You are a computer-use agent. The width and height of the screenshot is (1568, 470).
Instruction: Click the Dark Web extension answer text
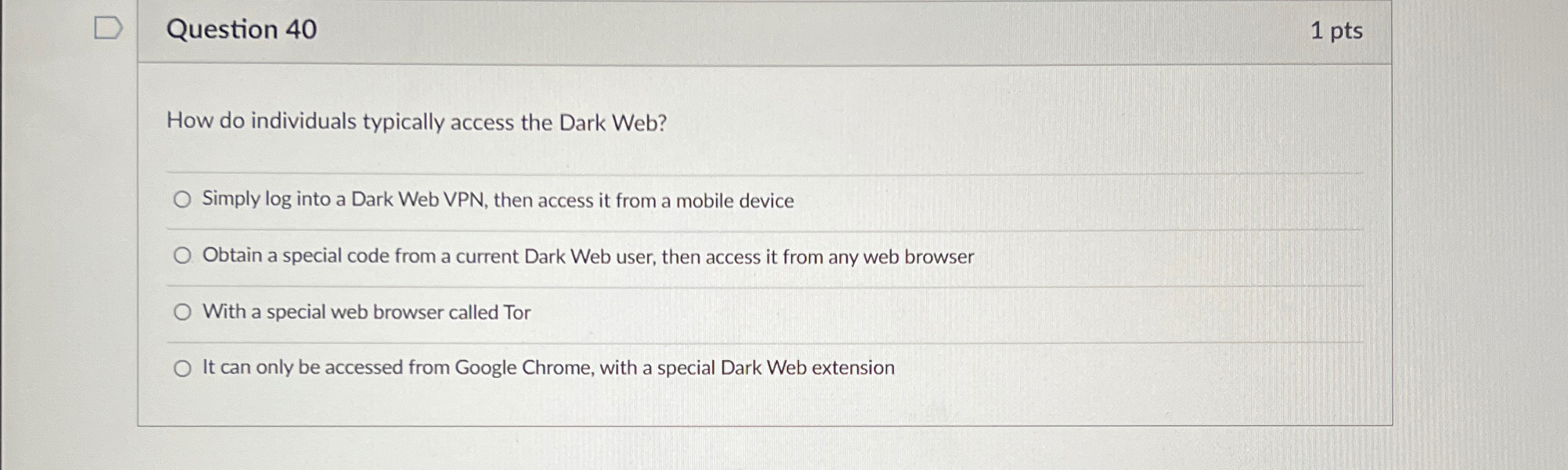click(549, 367)
